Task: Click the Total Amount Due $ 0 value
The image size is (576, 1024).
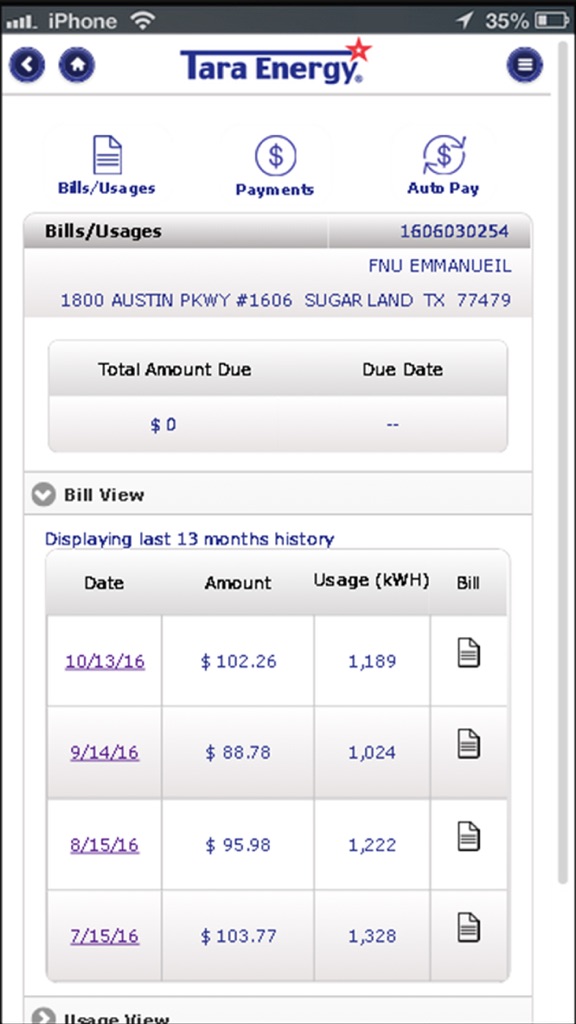Action: coord(163,425)
